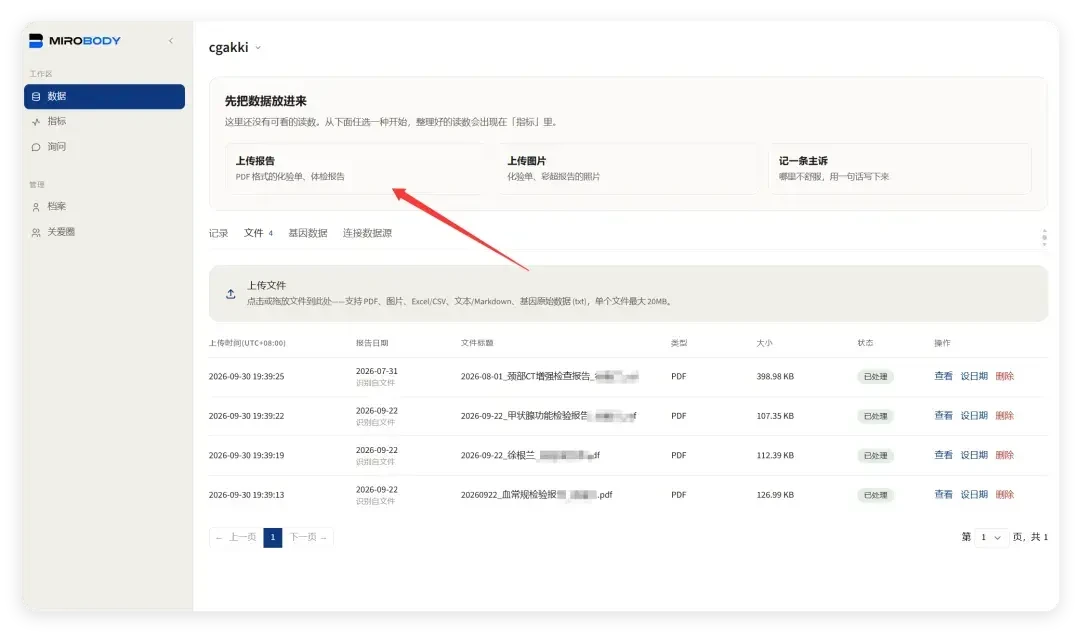Click file name 2026-09-22_甲状腺功能检验报告

point(548,416)
